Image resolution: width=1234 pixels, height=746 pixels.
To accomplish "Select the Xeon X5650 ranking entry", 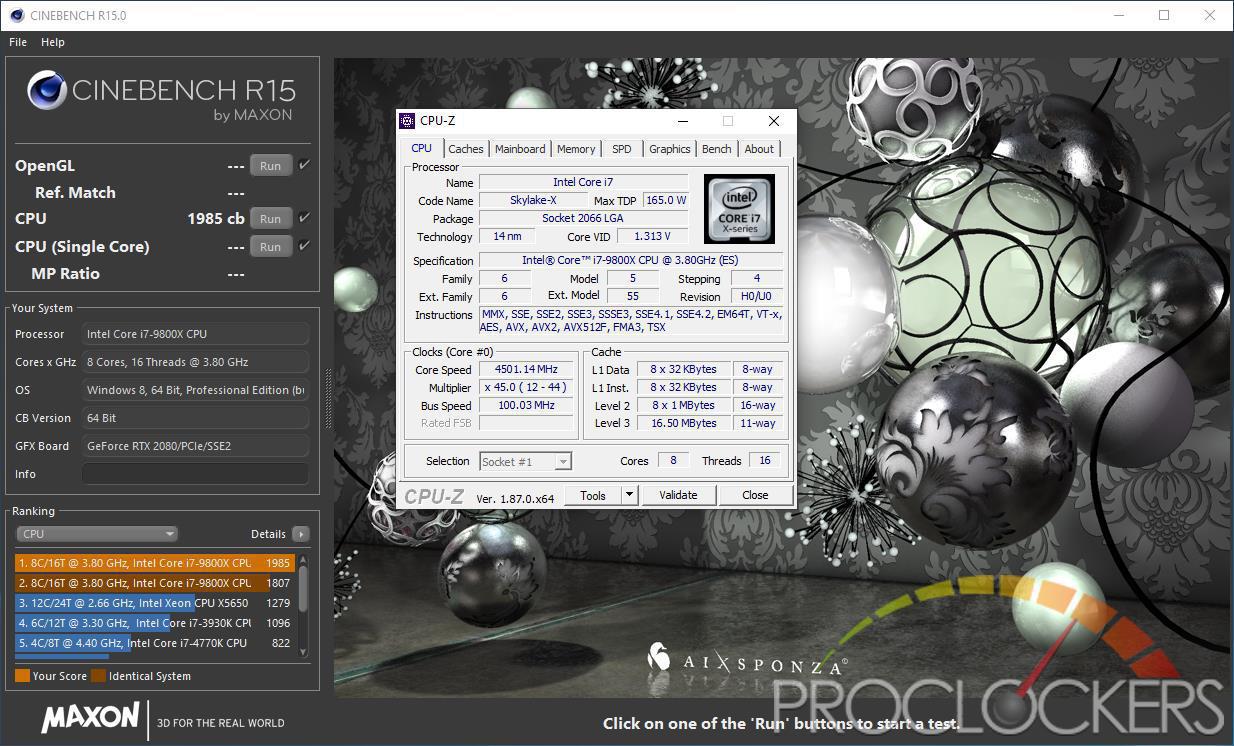I will 154,603.
